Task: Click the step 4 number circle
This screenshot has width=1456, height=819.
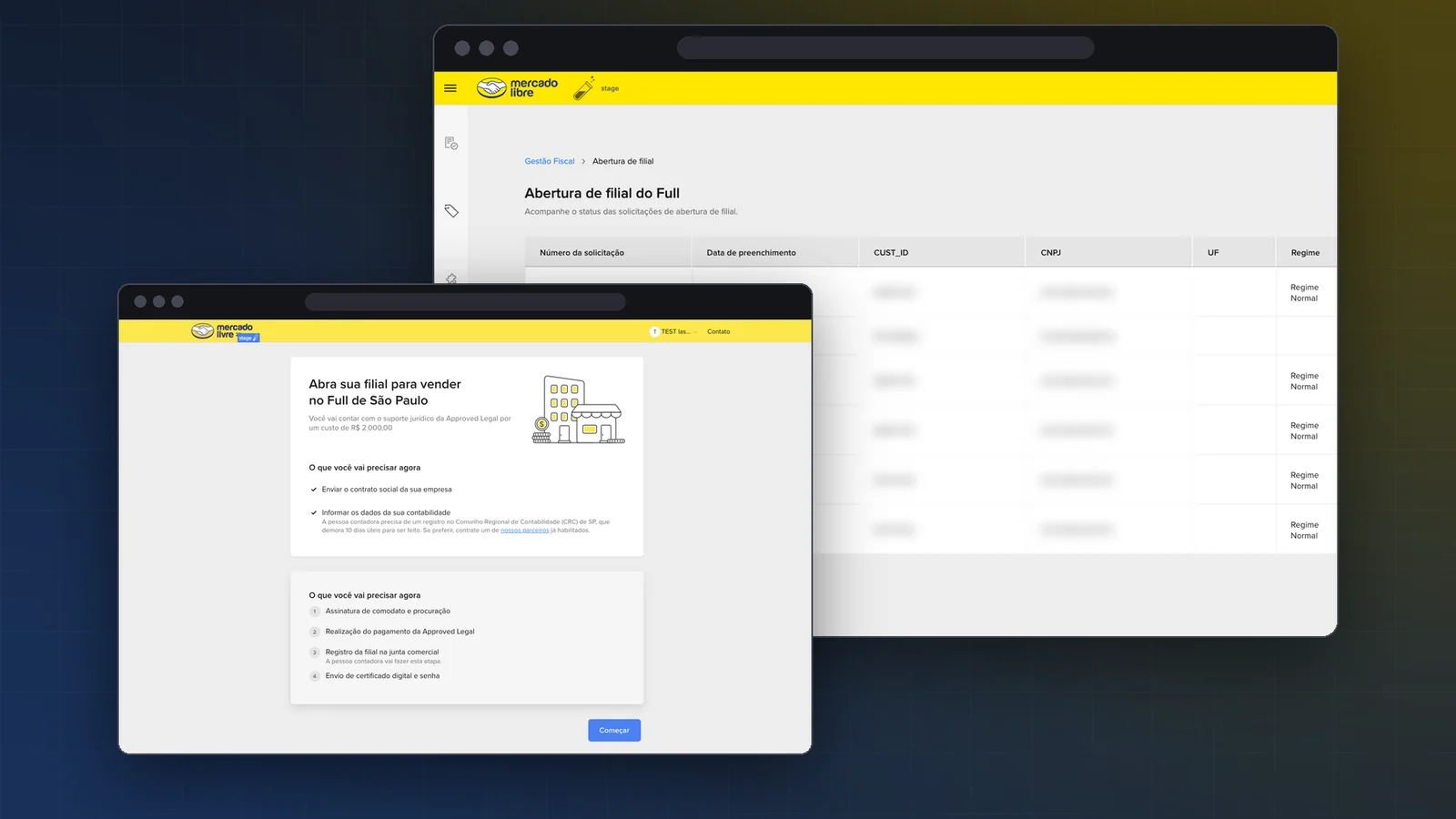Action: click(315, 676)
